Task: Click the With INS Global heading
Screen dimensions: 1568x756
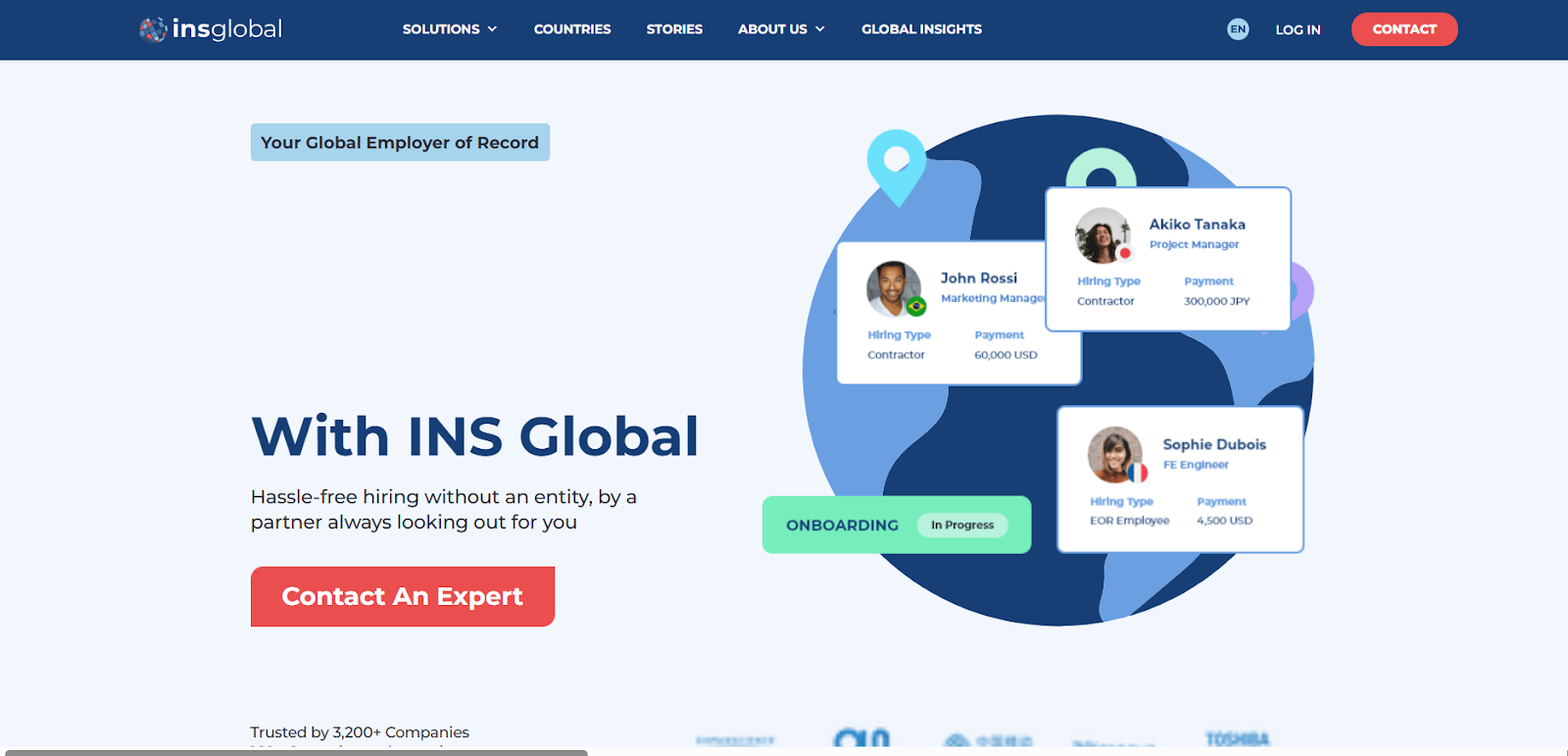Action: tap(475, 436)
